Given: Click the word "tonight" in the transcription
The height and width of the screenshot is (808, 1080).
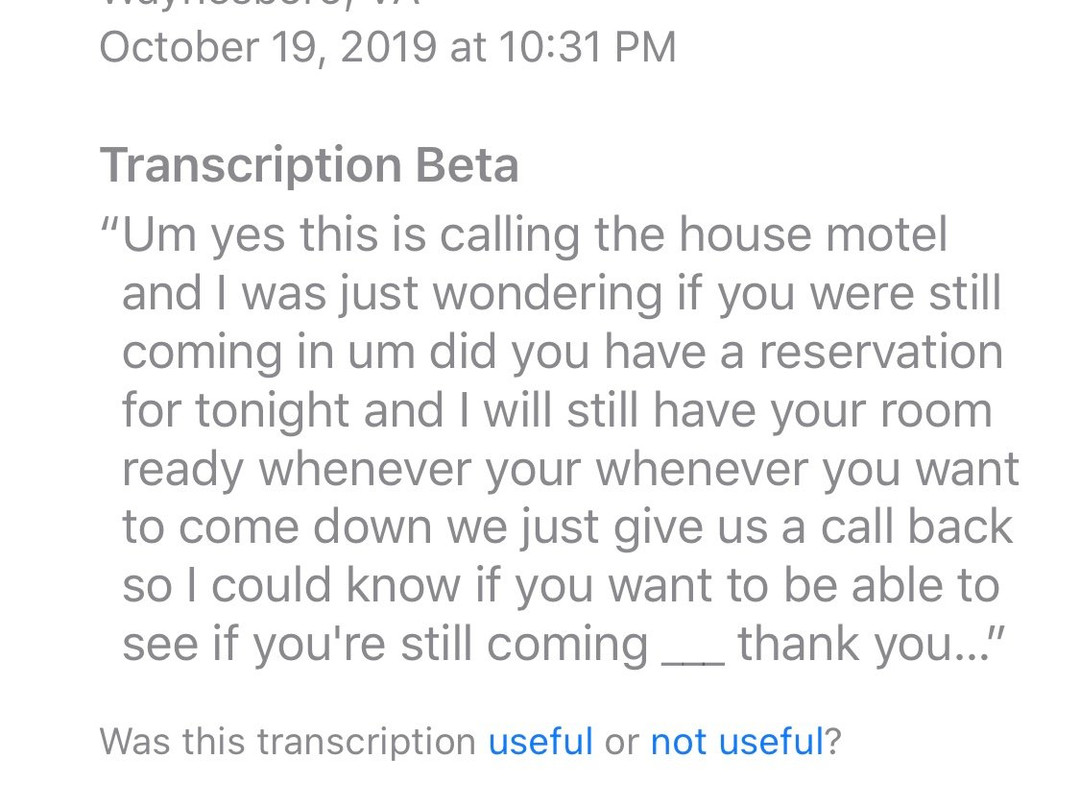Looking at the screenshot, I should tap(270, 412).
